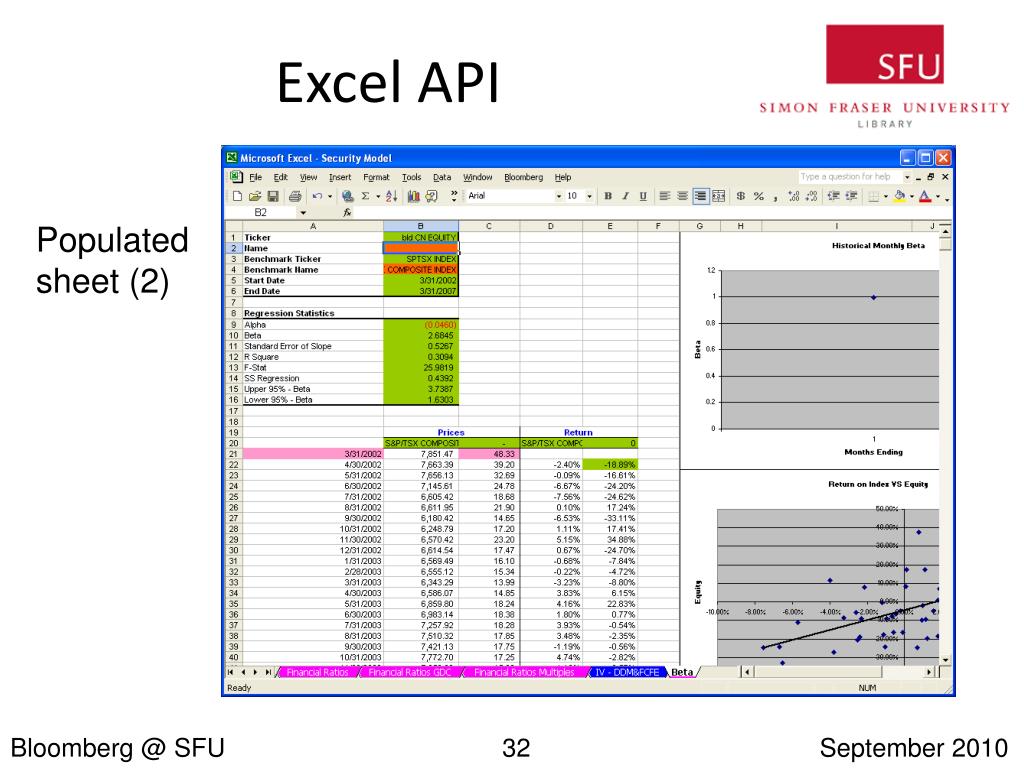The width and height of the screenshot is (1024, 768).
Task: Switch to the Financial Ratios GDC sheet tab
Action: (409, 672)
